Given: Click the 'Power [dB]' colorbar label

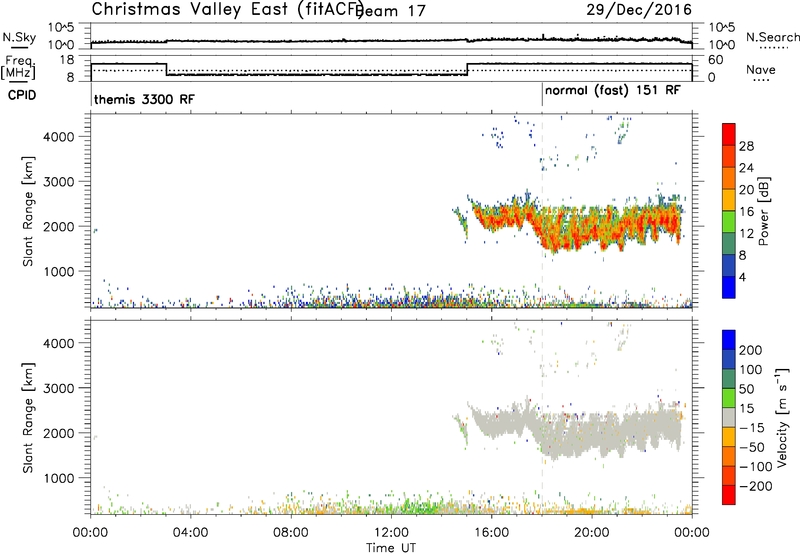Looking at the screenshot, I should pyautogui.click(x=763, y=211).
